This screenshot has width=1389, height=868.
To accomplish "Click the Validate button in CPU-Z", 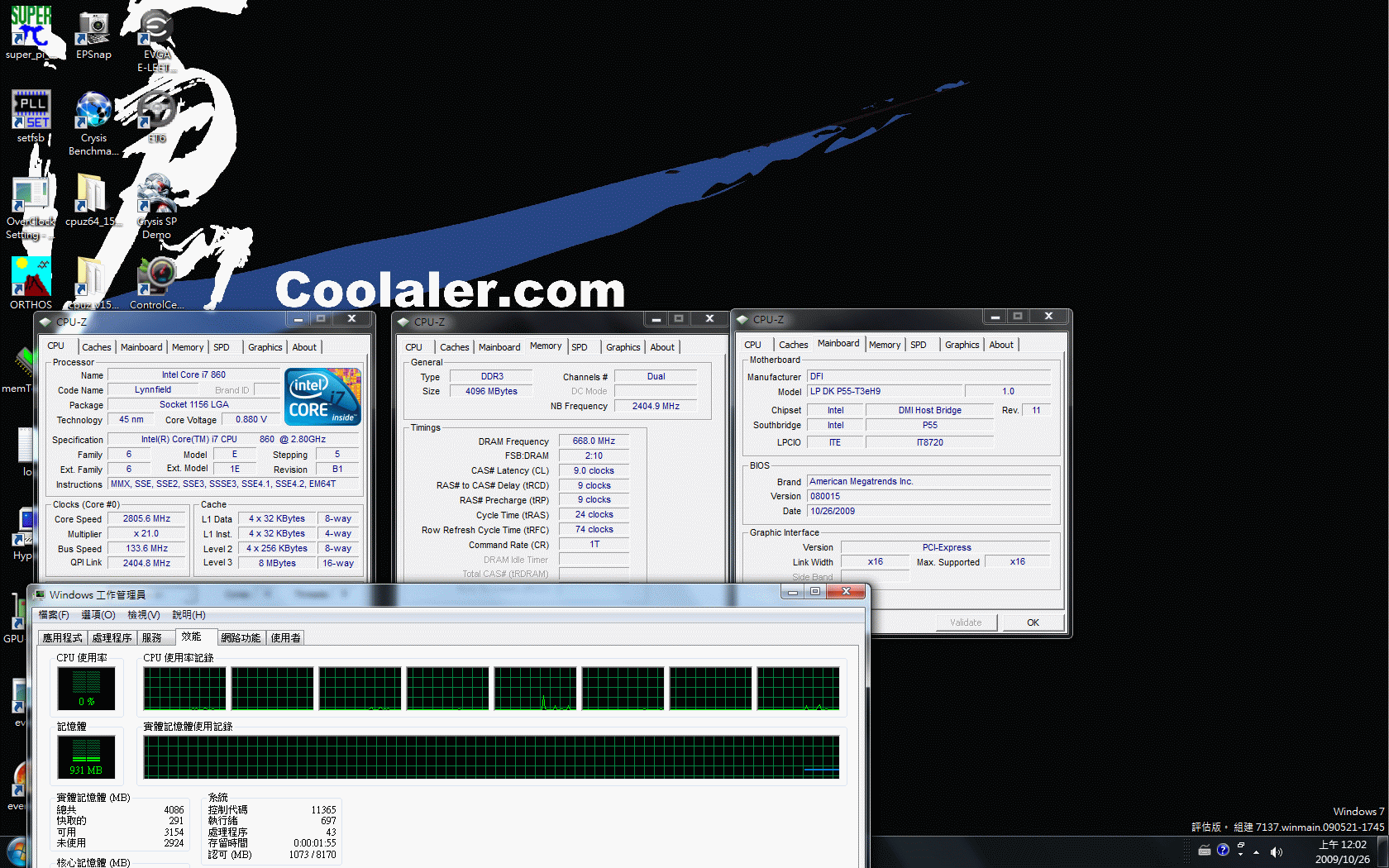I will point(966,622).
